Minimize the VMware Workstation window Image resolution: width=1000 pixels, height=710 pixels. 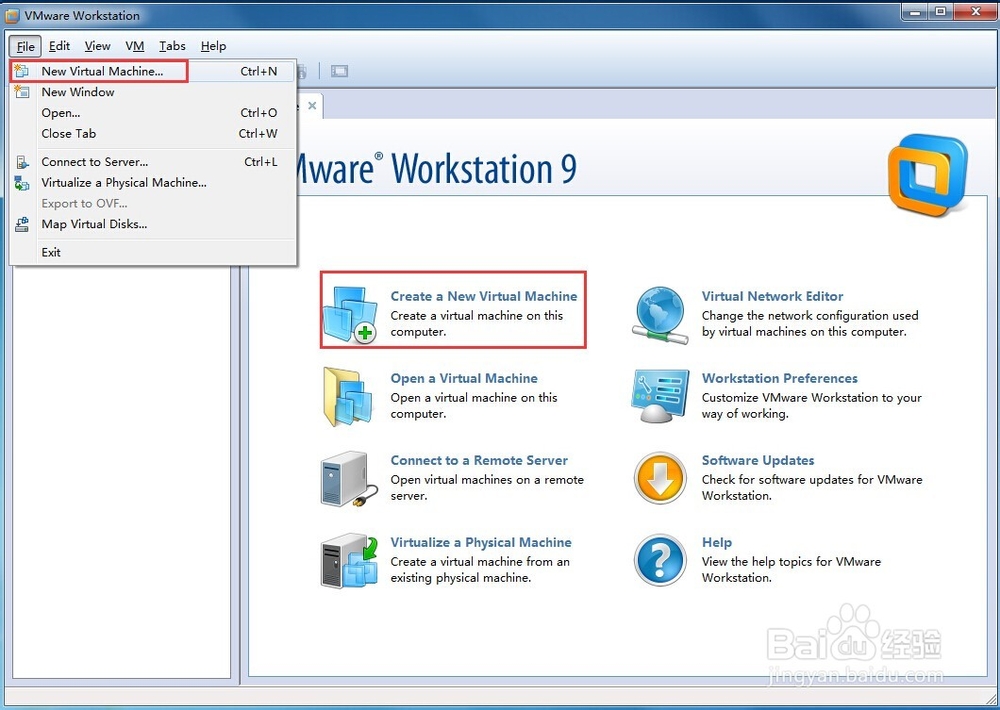916,11
